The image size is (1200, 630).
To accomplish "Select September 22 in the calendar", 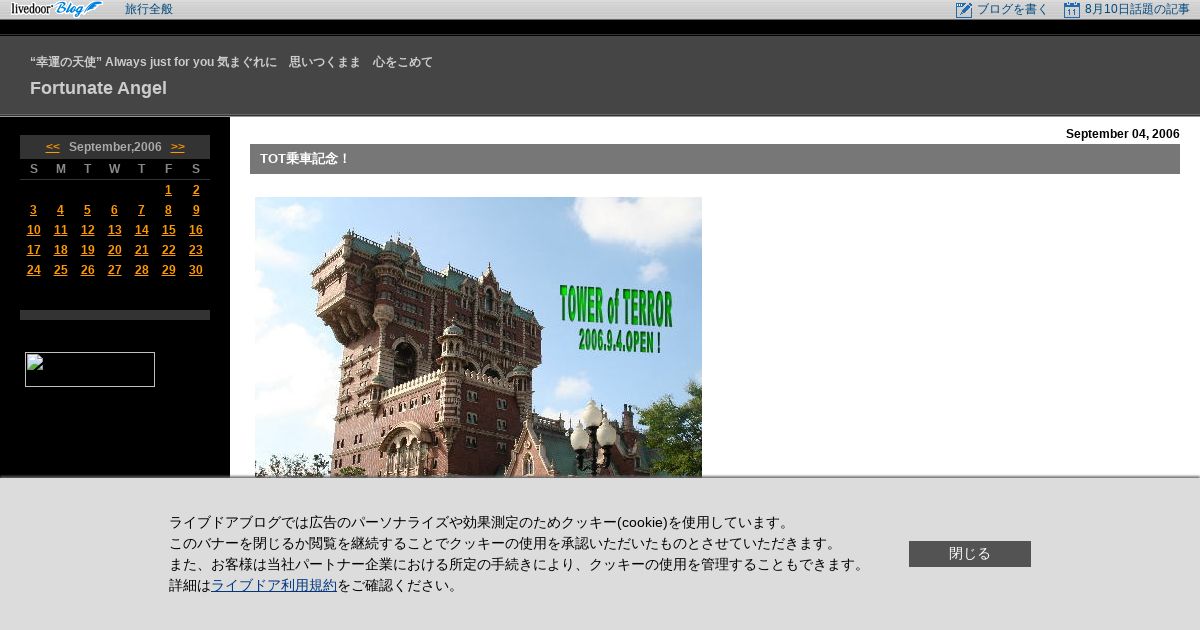I will pyautogui.click(x=168, y=250).
